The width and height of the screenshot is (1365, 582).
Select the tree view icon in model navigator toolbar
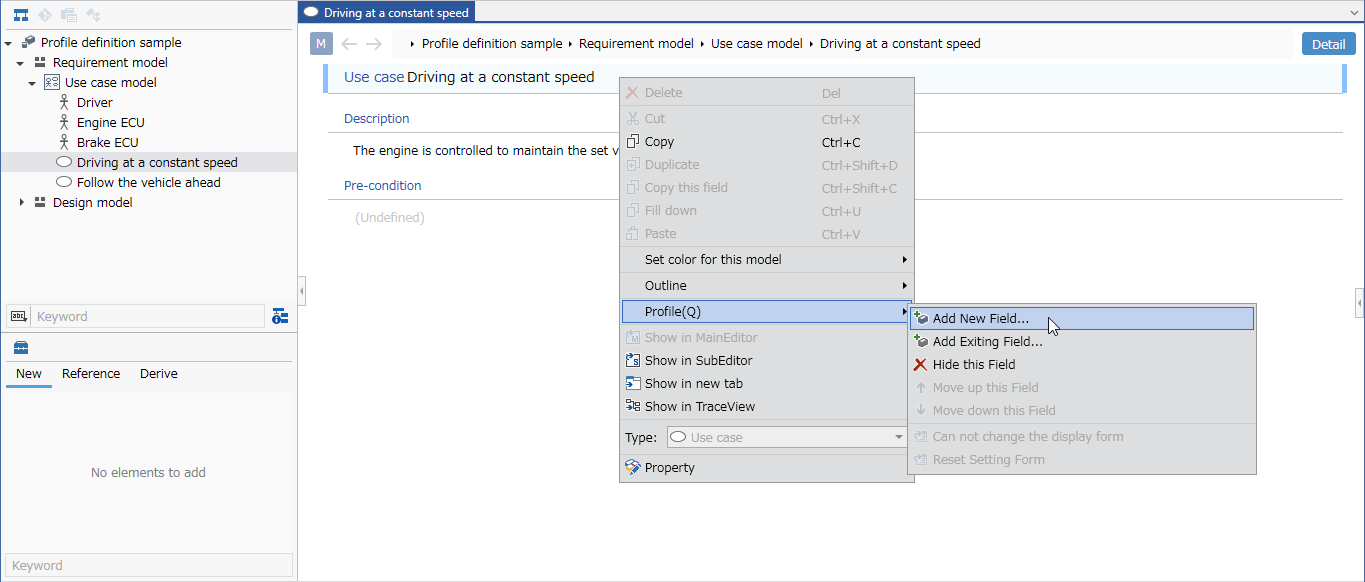point(20,15)
